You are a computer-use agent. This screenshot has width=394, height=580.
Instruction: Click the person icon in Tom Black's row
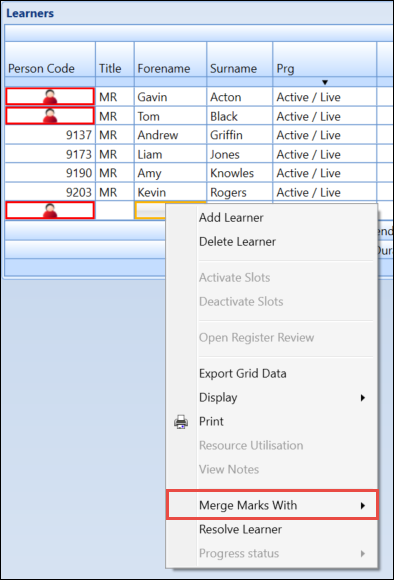(x=50, y=116)
